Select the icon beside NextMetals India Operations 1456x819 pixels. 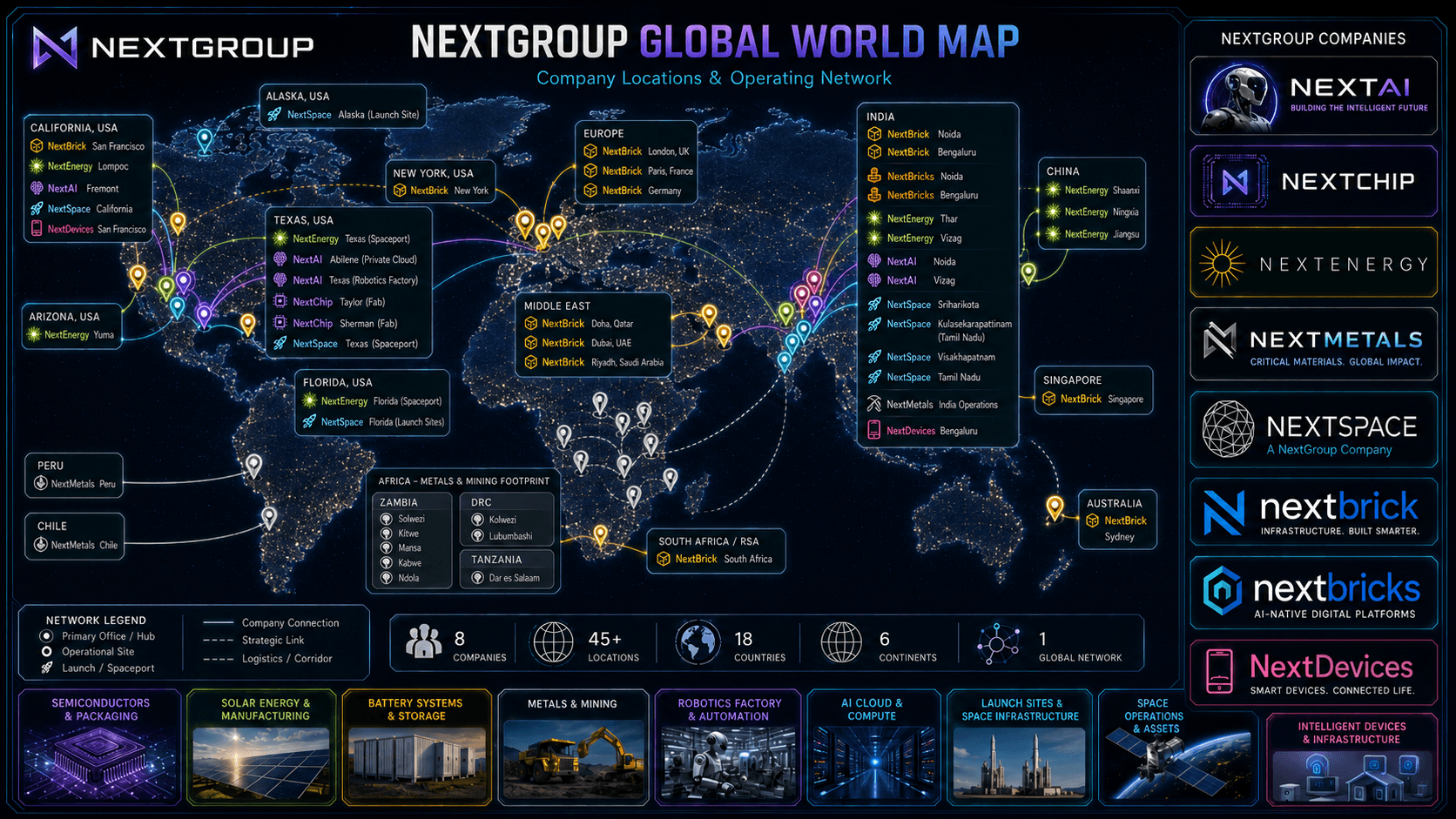click(x=874, y=405)
